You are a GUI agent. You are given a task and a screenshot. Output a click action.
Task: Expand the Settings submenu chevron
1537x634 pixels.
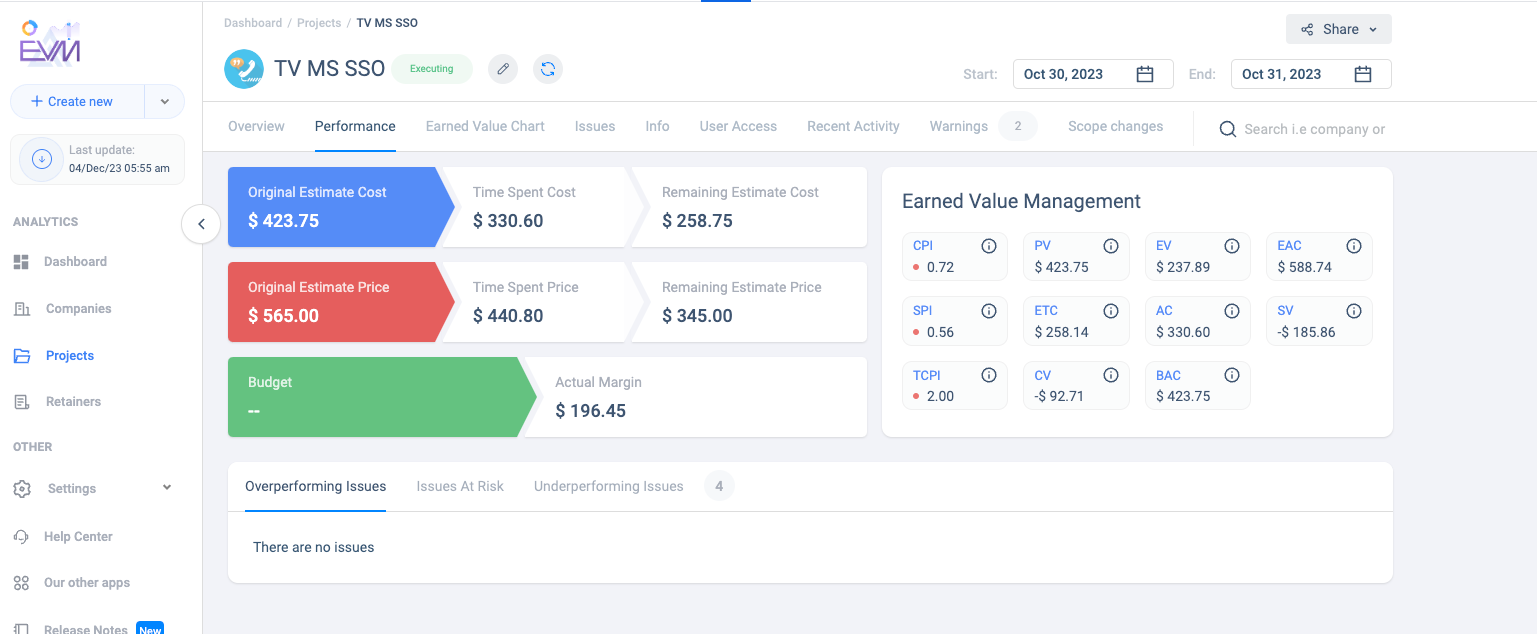pyautogui.click(x=167, y=488)
